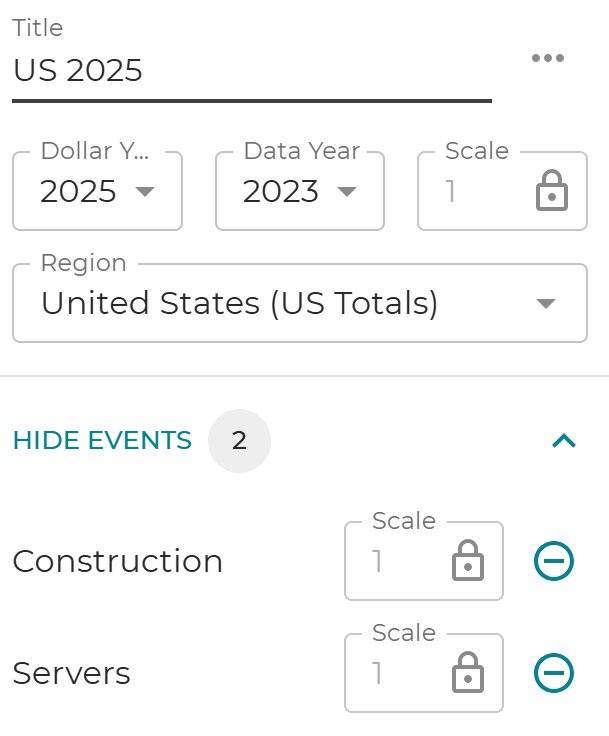Collapse events list using the up chevron
609x736 pixels.
pos(564,441)
